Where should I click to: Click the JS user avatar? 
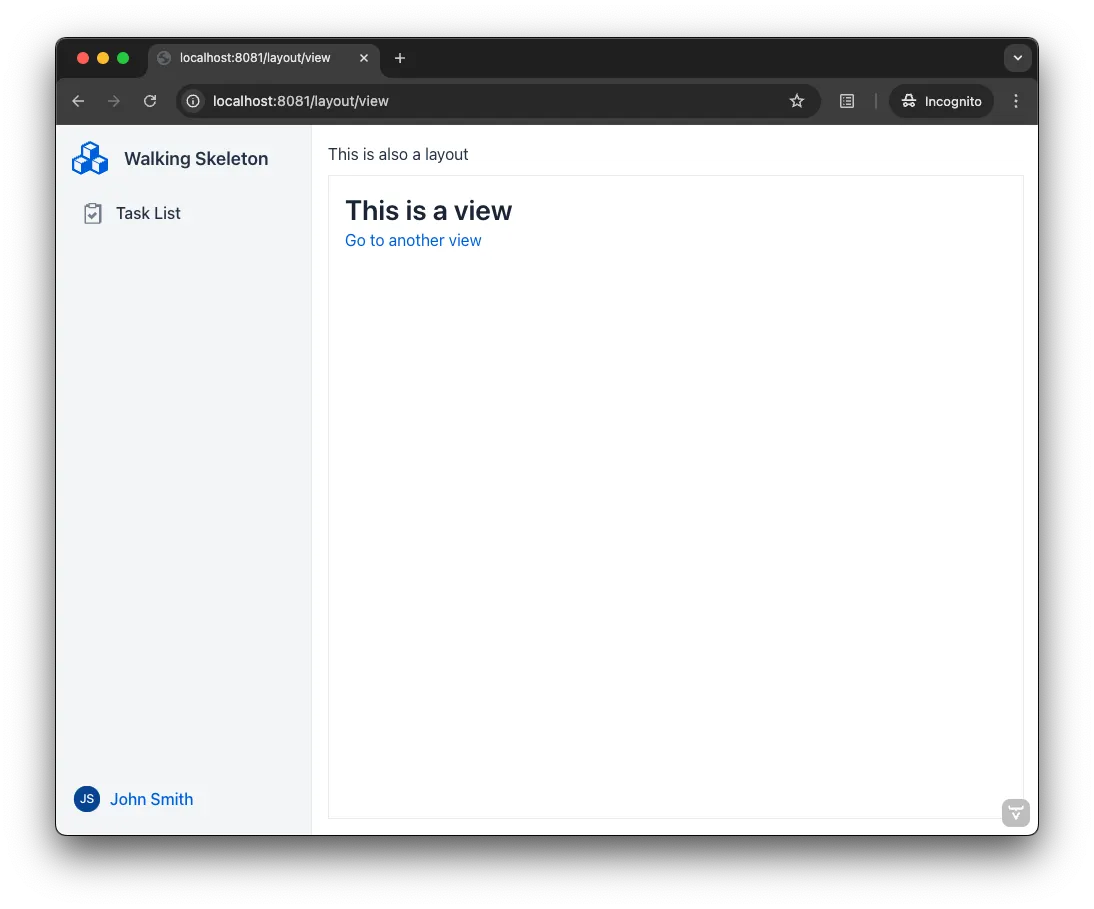pyautogui.click(x=87, y=799)
